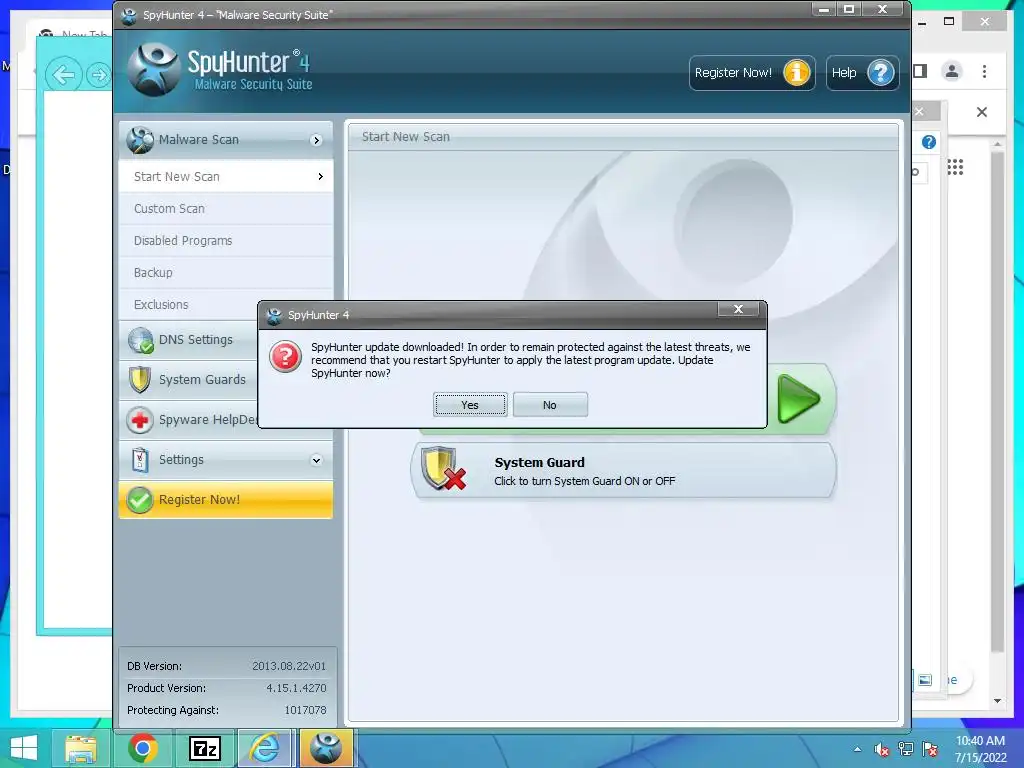The width and height of the screenshot is (1024, 768).
Task: Click muted volume tray icon
Action: coord(881,750)
